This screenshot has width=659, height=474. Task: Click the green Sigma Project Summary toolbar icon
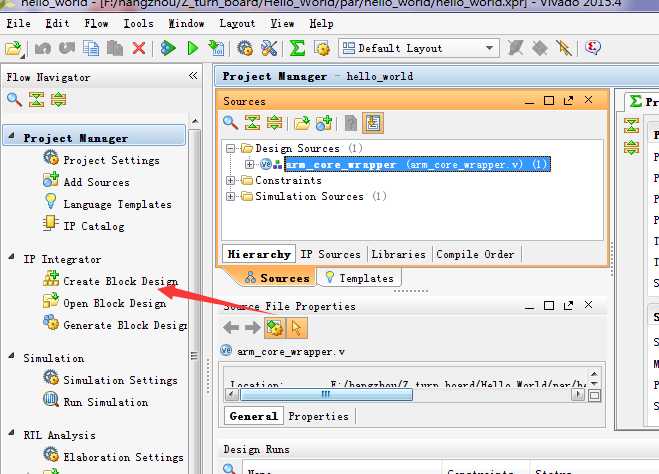[297, 48]
